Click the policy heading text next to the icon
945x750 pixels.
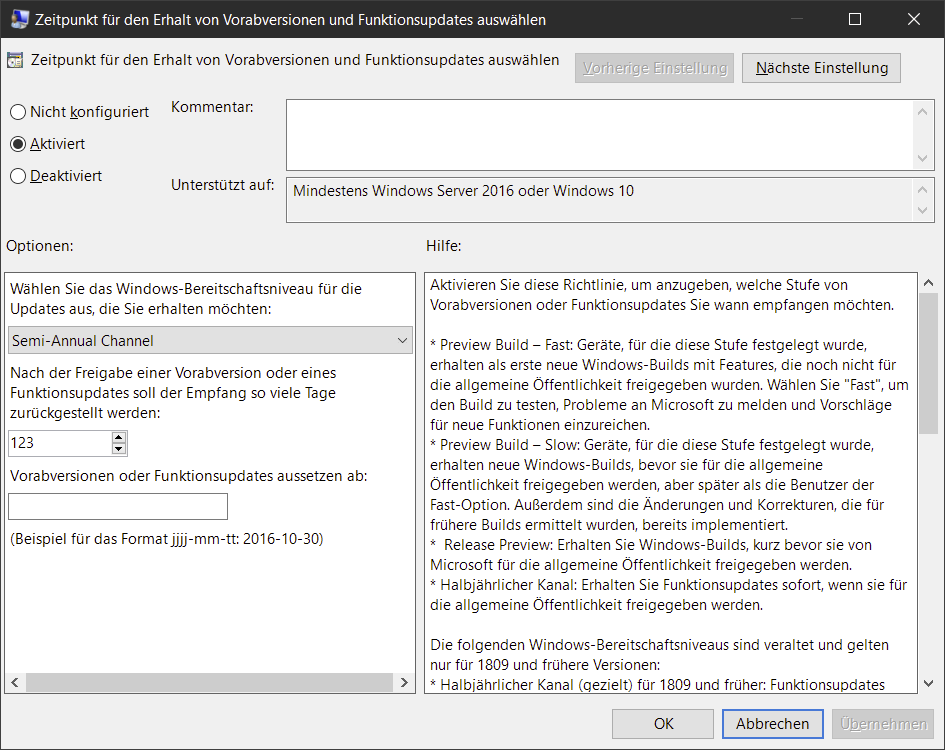tap(295, 60)
